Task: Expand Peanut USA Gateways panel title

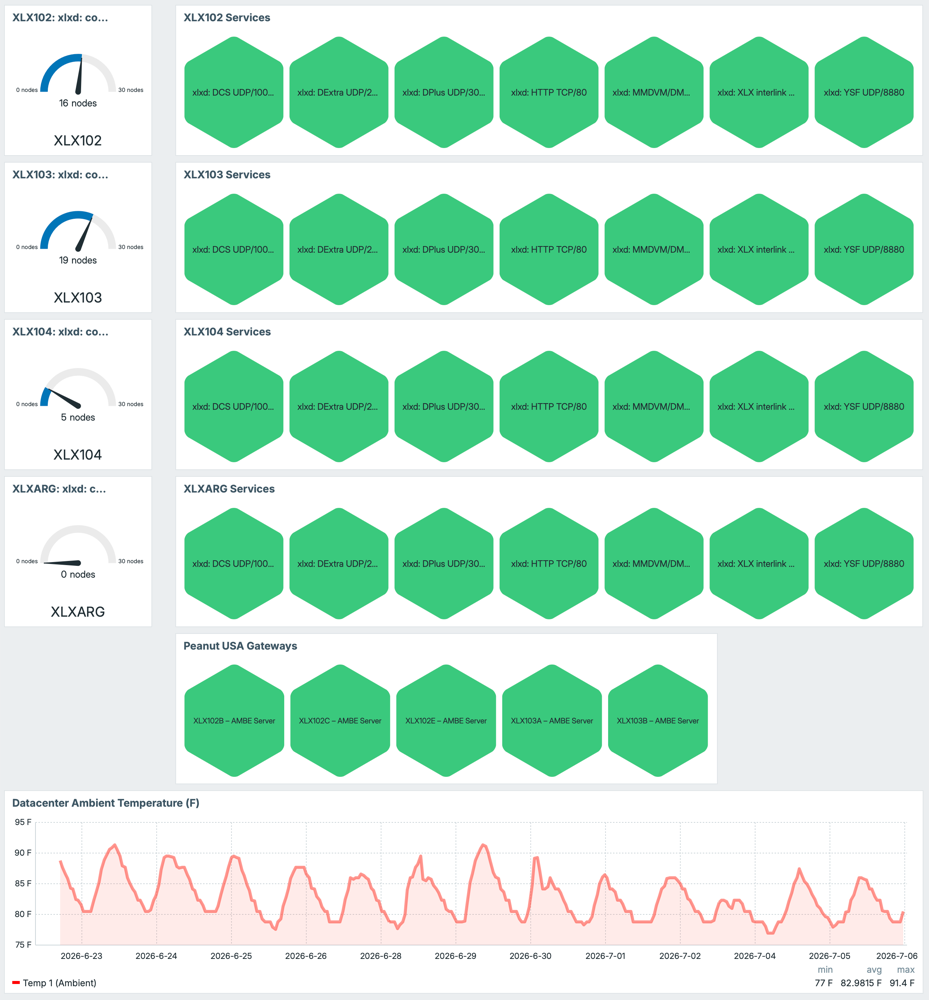Action: coord(240,646)
